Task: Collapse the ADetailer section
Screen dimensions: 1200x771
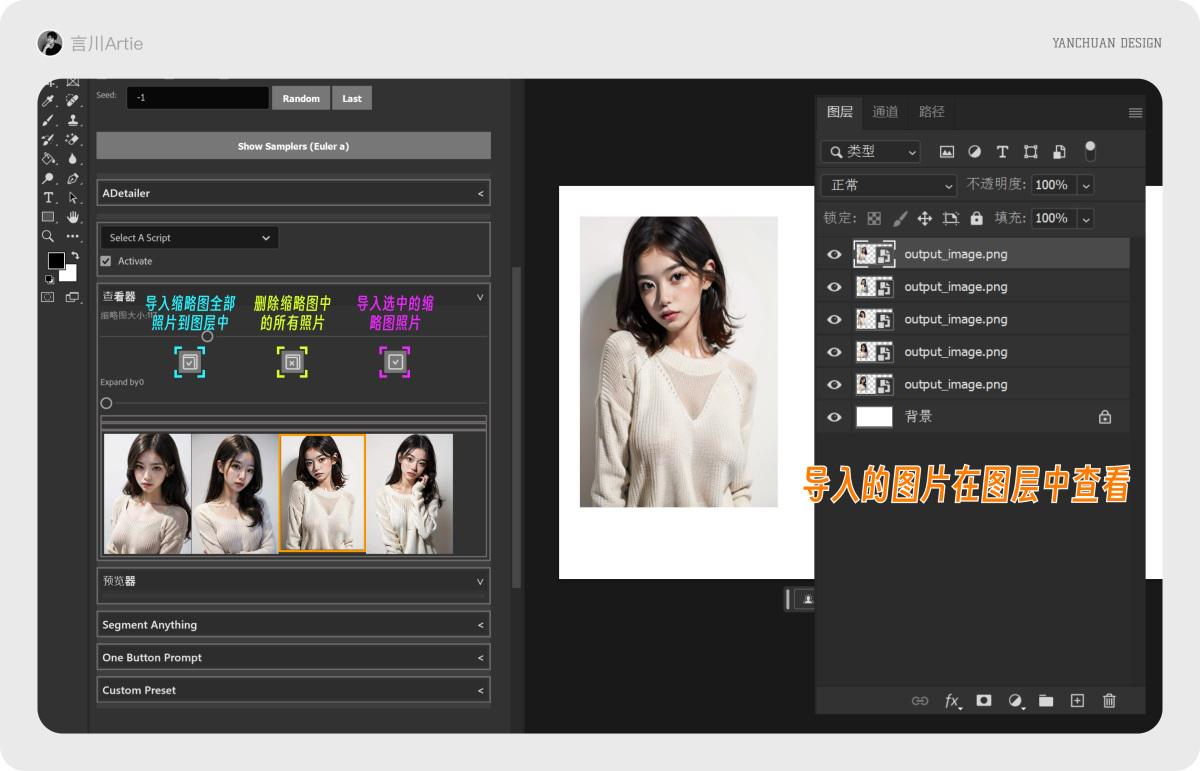Action: 479,192
